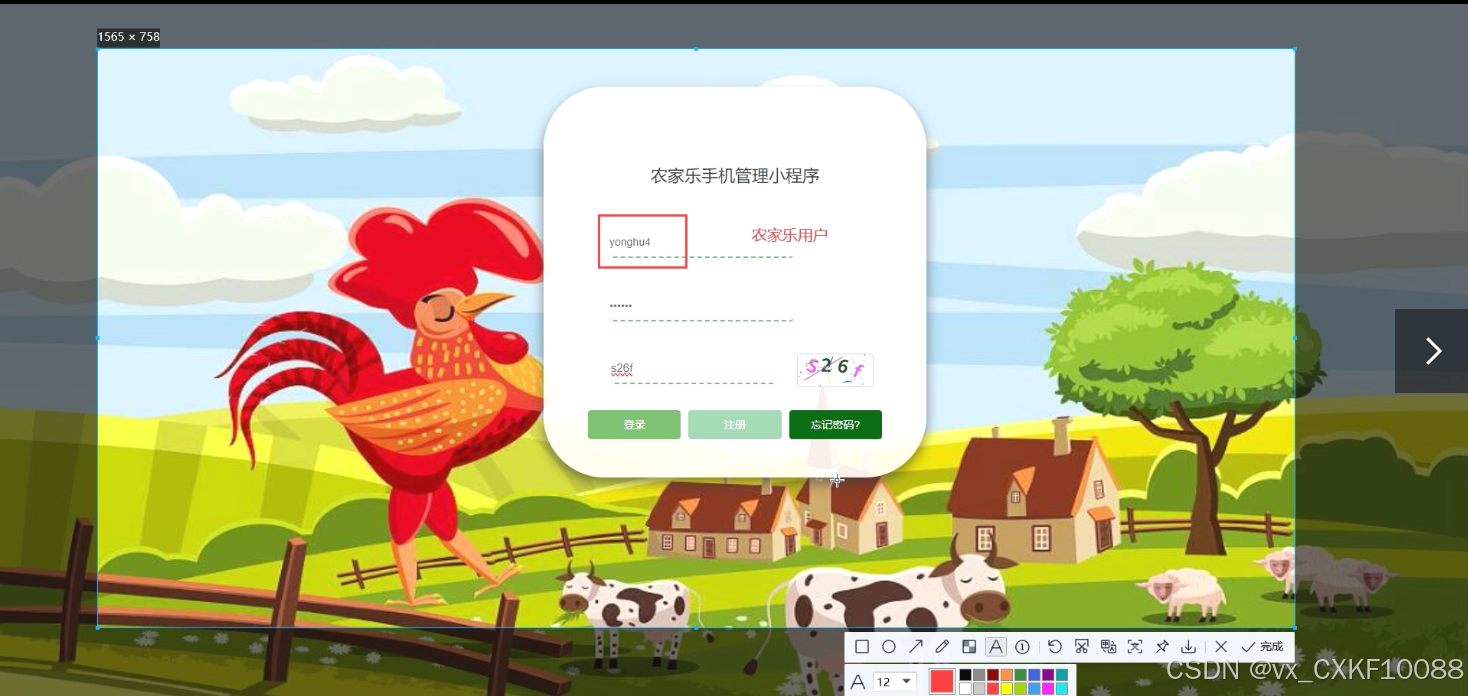Go to next image with right arrow
The image size is (1468, 696).
pos(1432,351)
